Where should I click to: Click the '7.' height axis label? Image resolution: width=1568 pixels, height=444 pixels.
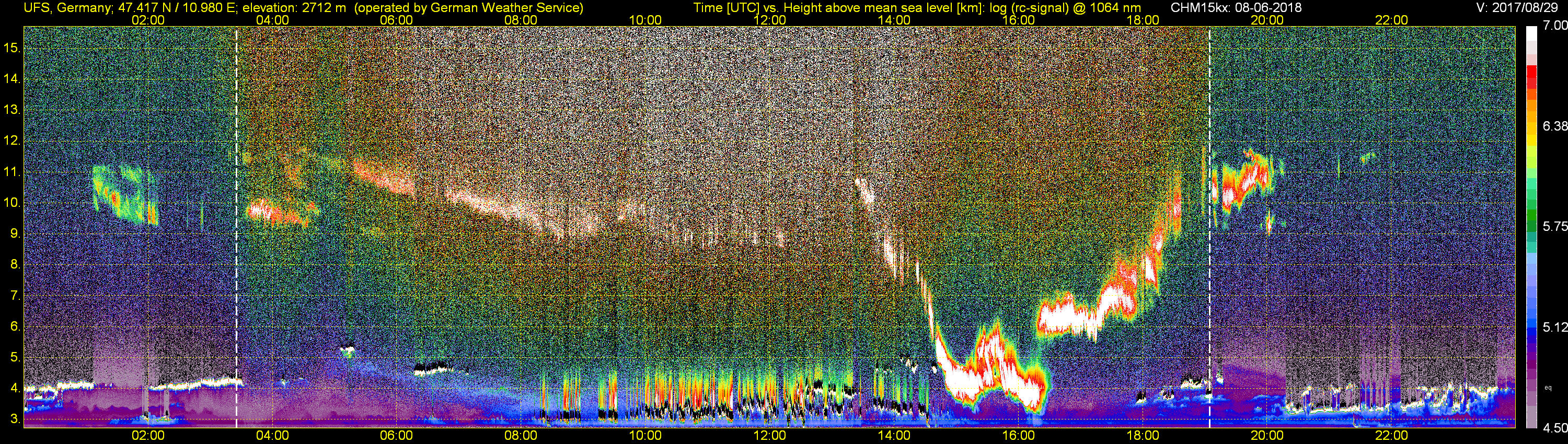pos(16,296)
